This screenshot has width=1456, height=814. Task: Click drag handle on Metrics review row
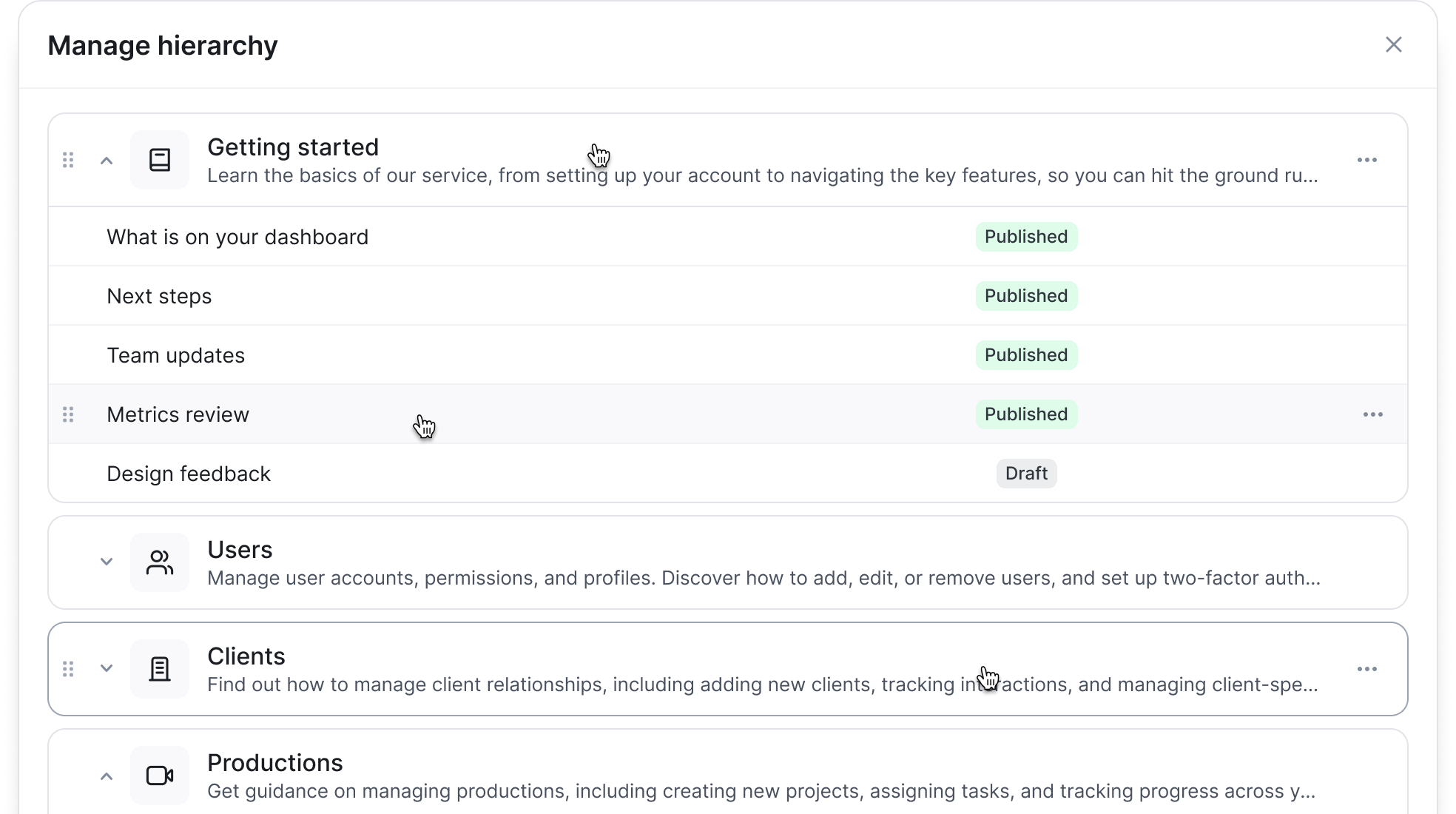point(68,414)
